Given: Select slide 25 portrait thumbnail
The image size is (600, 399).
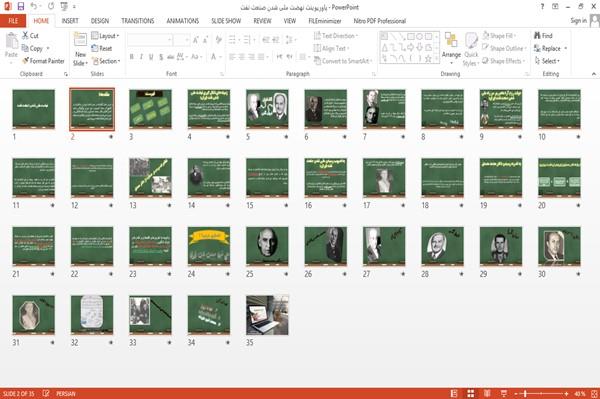Looking at the screenshot, I should click(x=267, y=246).
